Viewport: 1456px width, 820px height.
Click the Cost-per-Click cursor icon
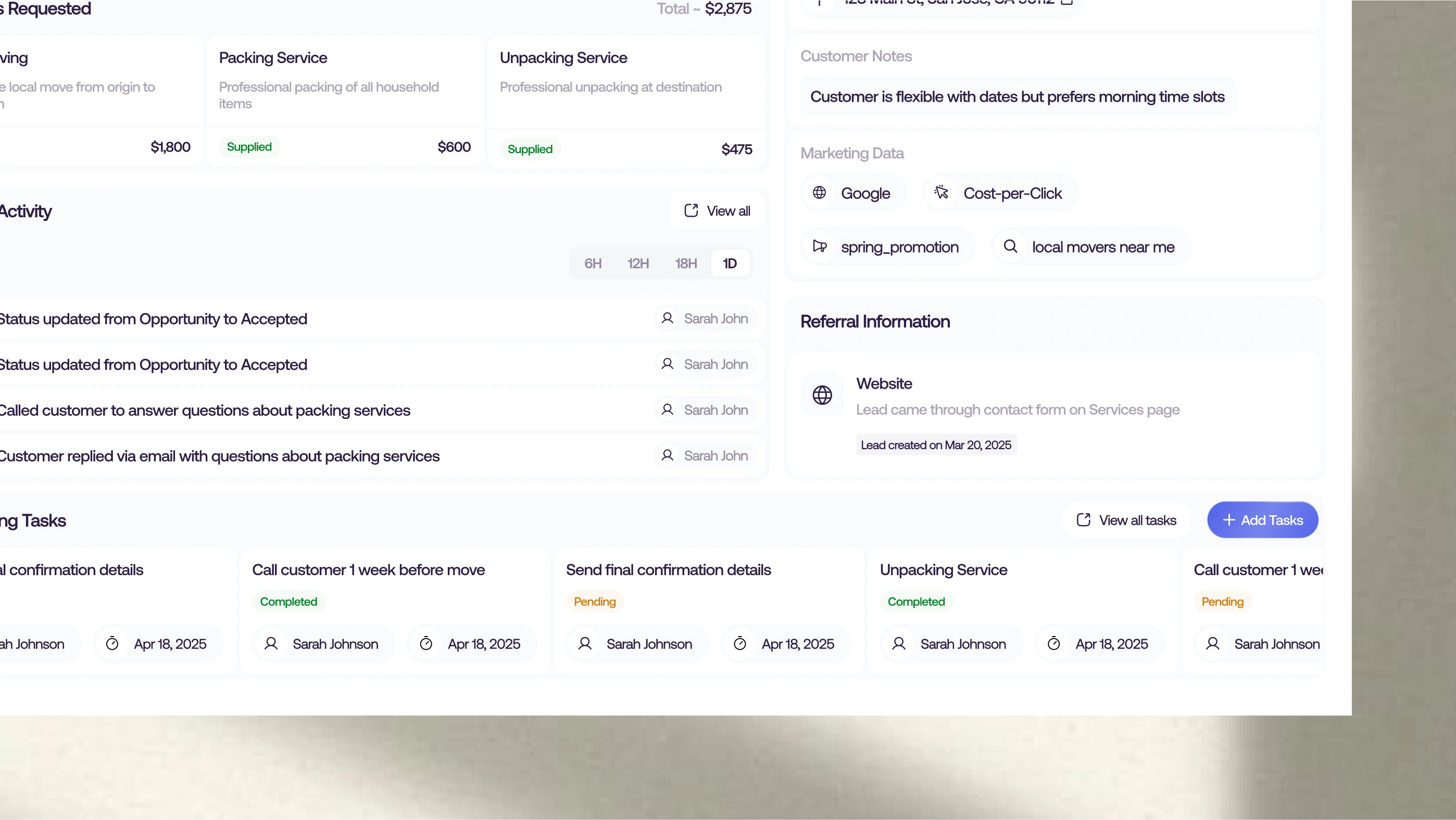pos(941,193)
